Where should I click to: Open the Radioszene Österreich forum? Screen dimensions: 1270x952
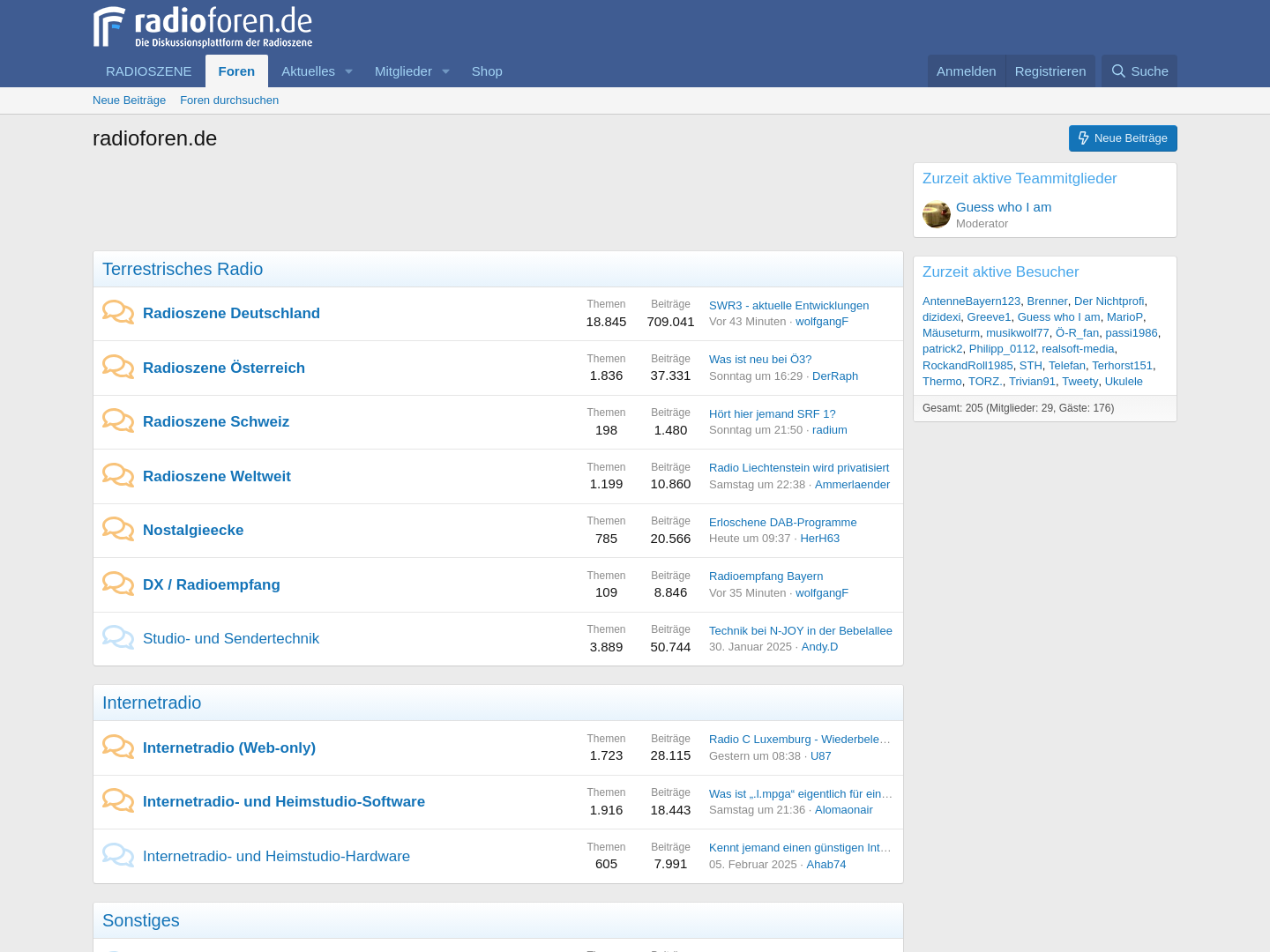[224, 368]
